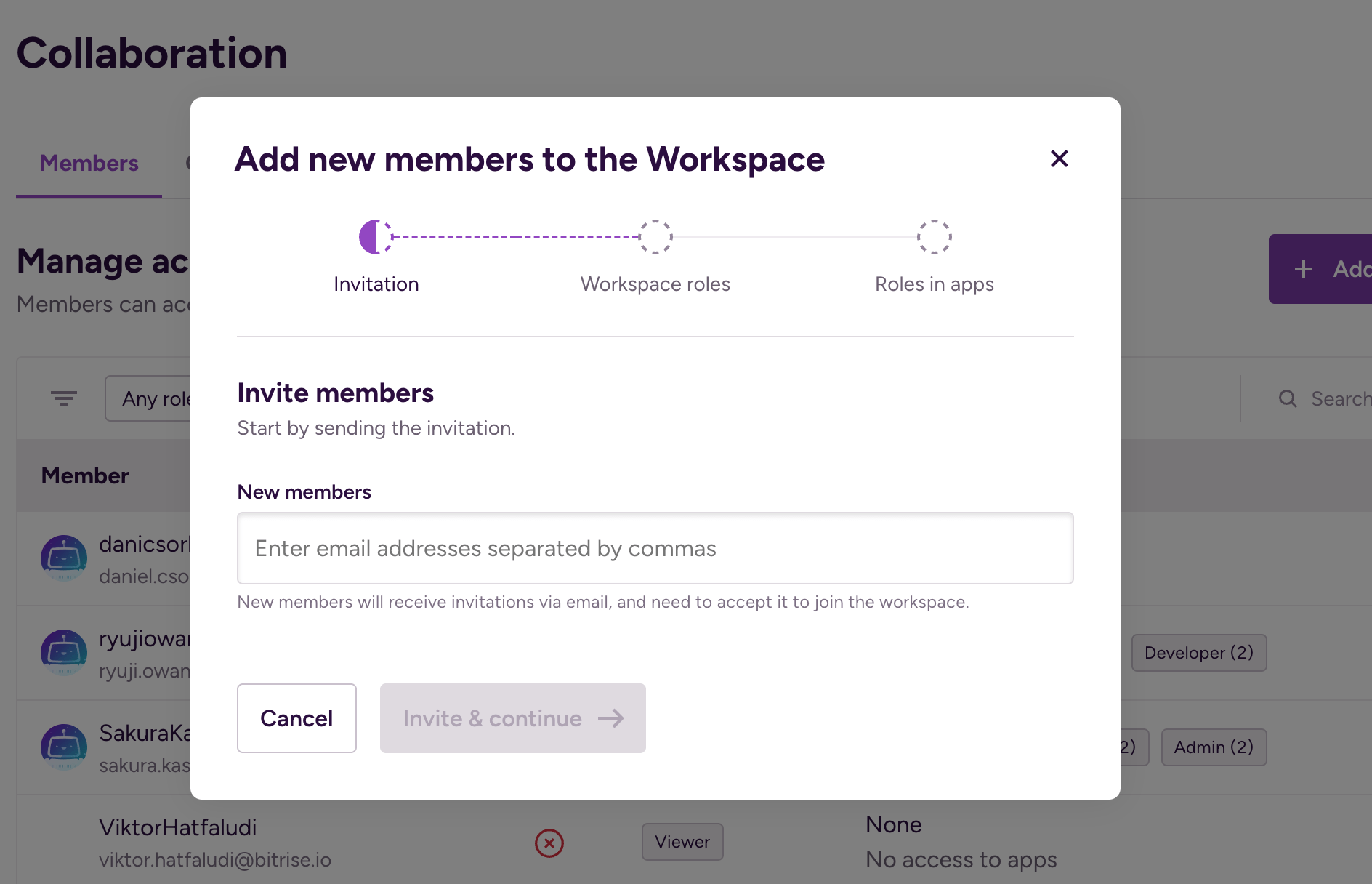Screen dimensions: 1372x884
Task: Expand Developer (2) role details for ryujiowan
Action: coord(1198,652)
